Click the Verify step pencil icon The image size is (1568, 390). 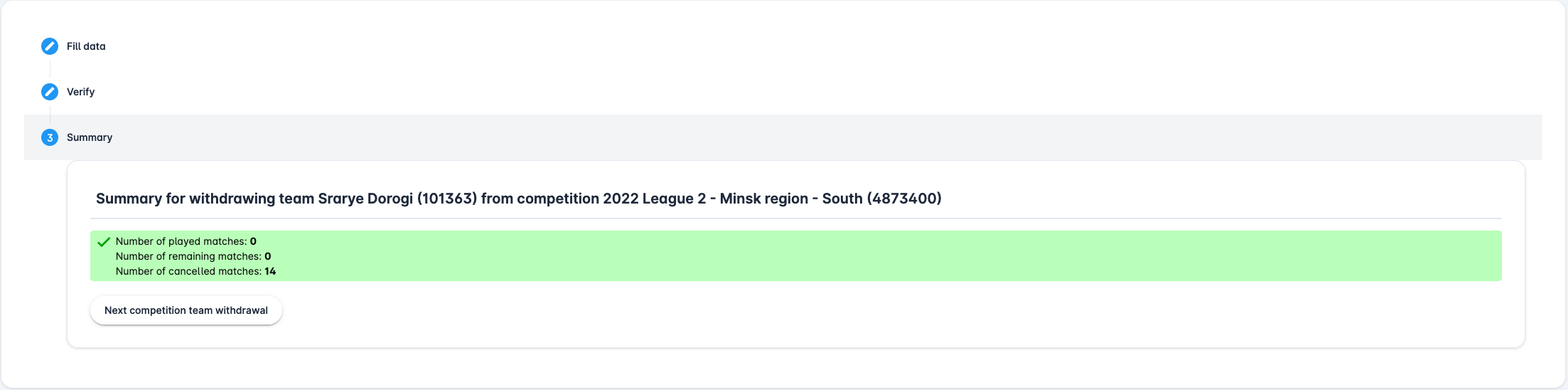tap(50, 92)
